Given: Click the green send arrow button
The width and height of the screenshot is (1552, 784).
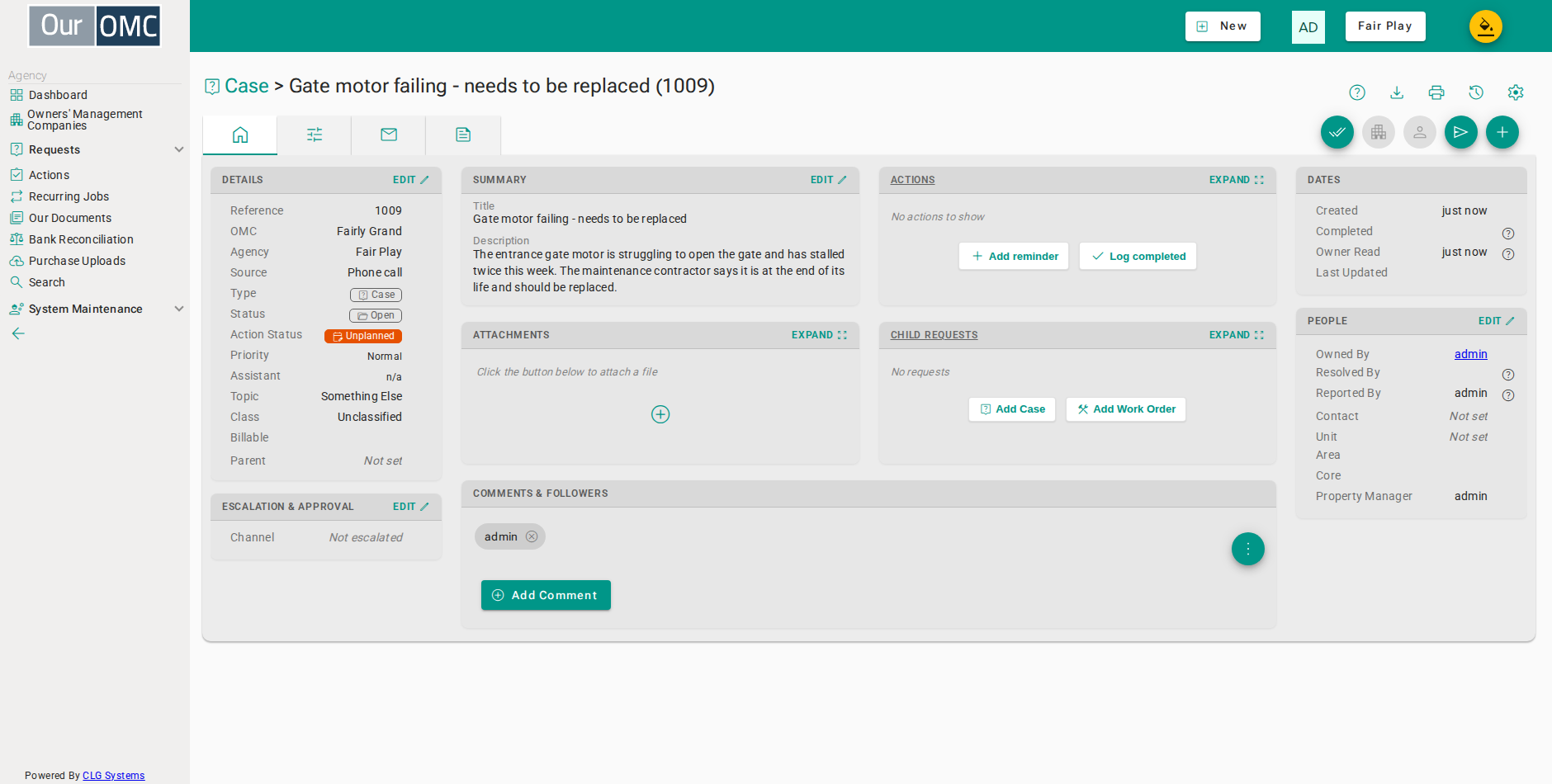Looking at the screenshot, I should point(1461,132).
